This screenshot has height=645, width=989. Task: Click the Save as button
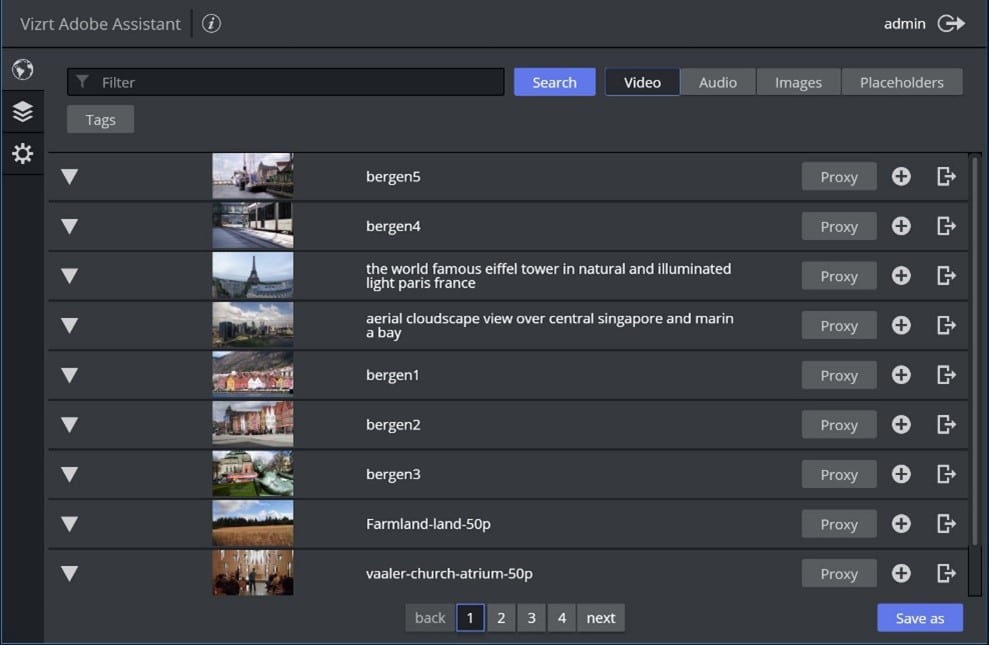click(919, 617)
